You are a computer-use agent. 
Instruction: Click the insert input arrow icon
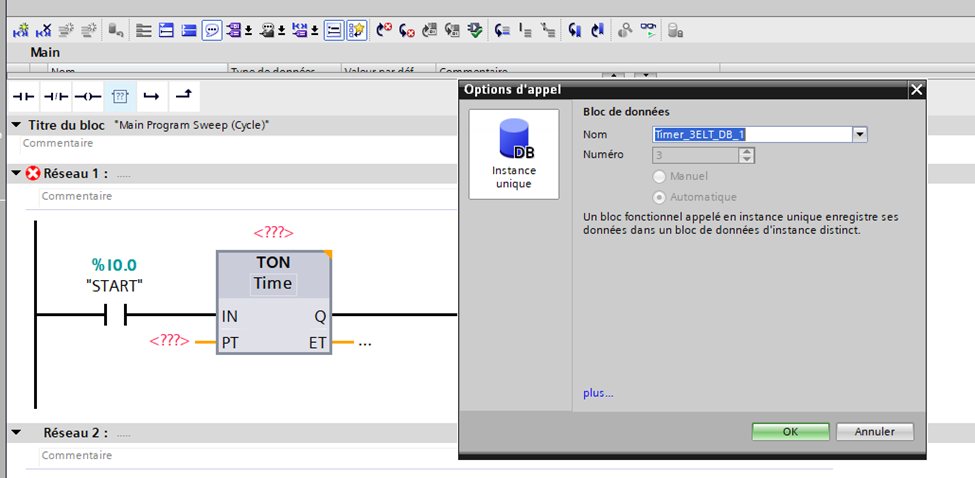[x=502, y=30]
